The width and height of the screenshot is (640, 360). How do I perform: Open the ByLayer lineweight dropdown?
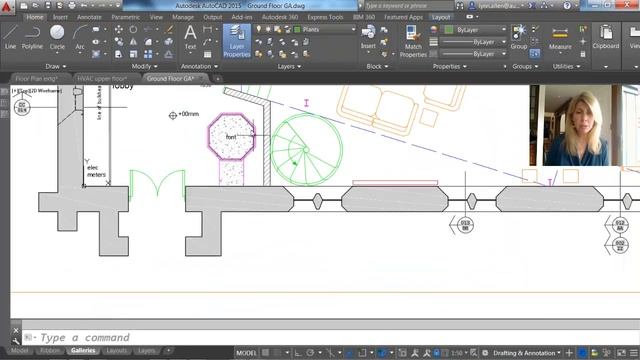tap(504, 42)
